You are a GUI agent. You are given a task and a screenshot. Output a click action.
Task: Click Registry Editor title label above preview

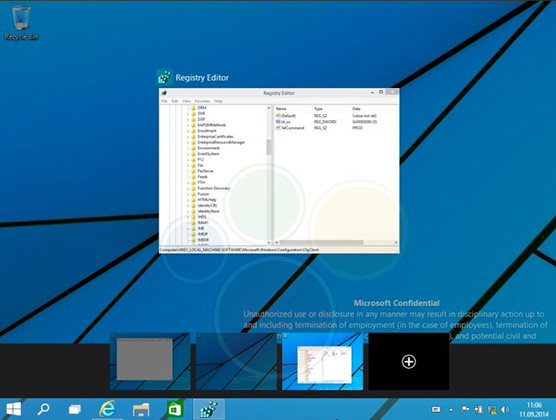click(x=202, y=78)
